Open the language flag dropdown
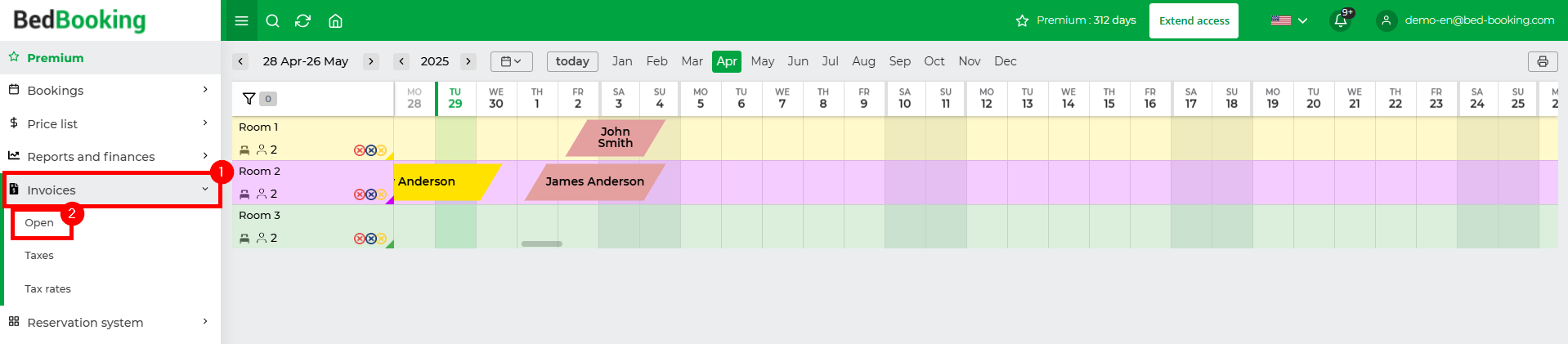Image resolution: width=1568 pixels, height=344 pixels. tap(1289, 20)
